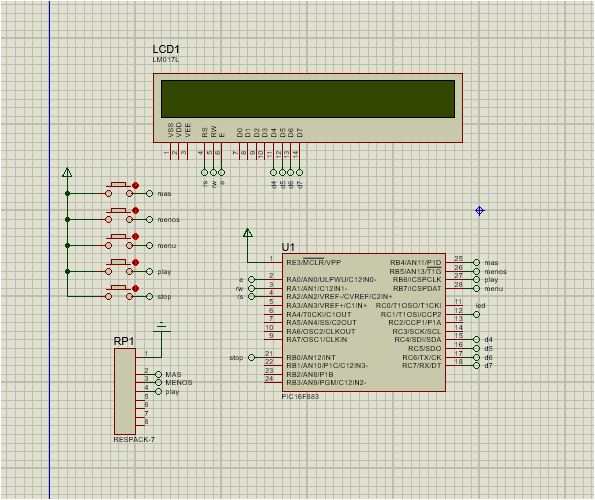Click the U1 reference label
This screenshot has width=595, height=500.
tap(288, 247)
